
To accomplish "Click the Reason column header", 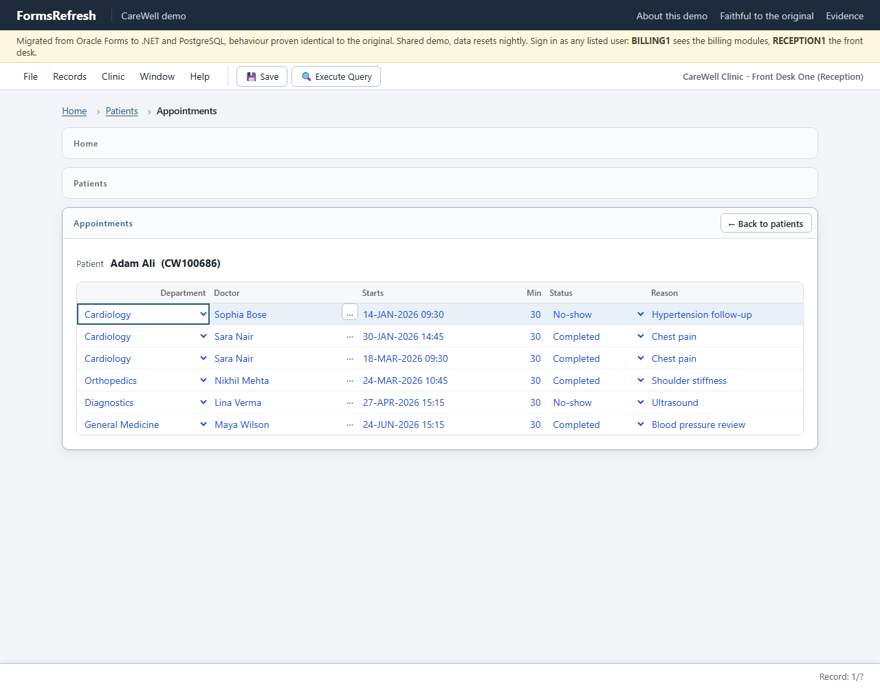I will coord(664,293).
